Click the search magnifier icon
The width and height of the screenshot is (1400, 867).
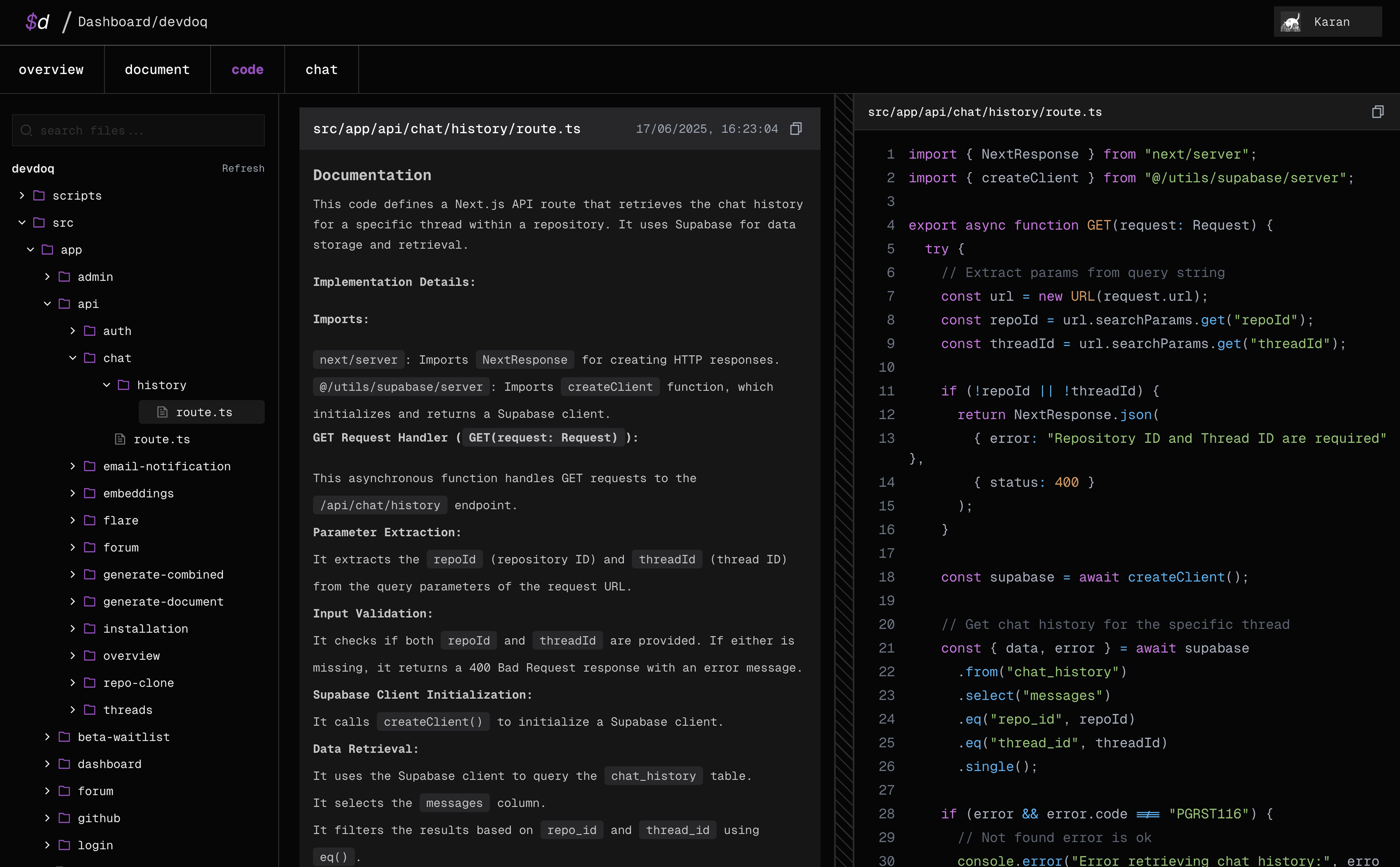point(26,130)
